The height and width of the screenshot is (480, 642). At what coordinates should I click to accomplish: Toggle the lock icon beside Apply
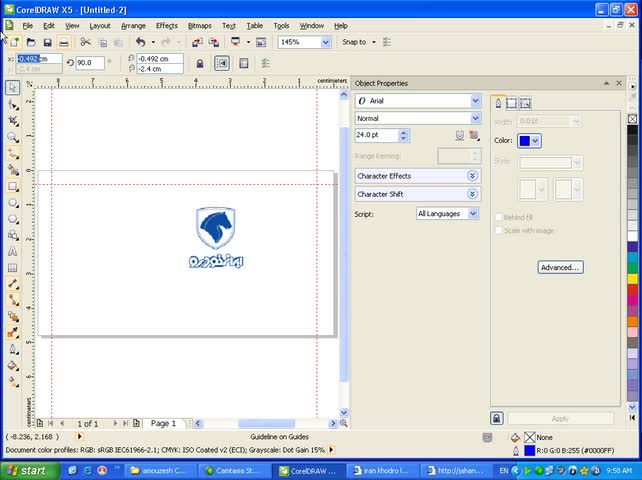(x=497, y=418)
